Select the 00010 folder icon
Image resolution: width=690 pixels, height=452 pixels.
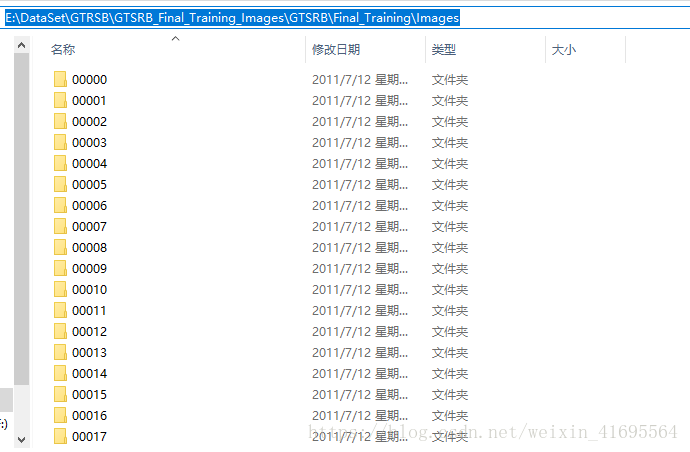pos(60,289)
